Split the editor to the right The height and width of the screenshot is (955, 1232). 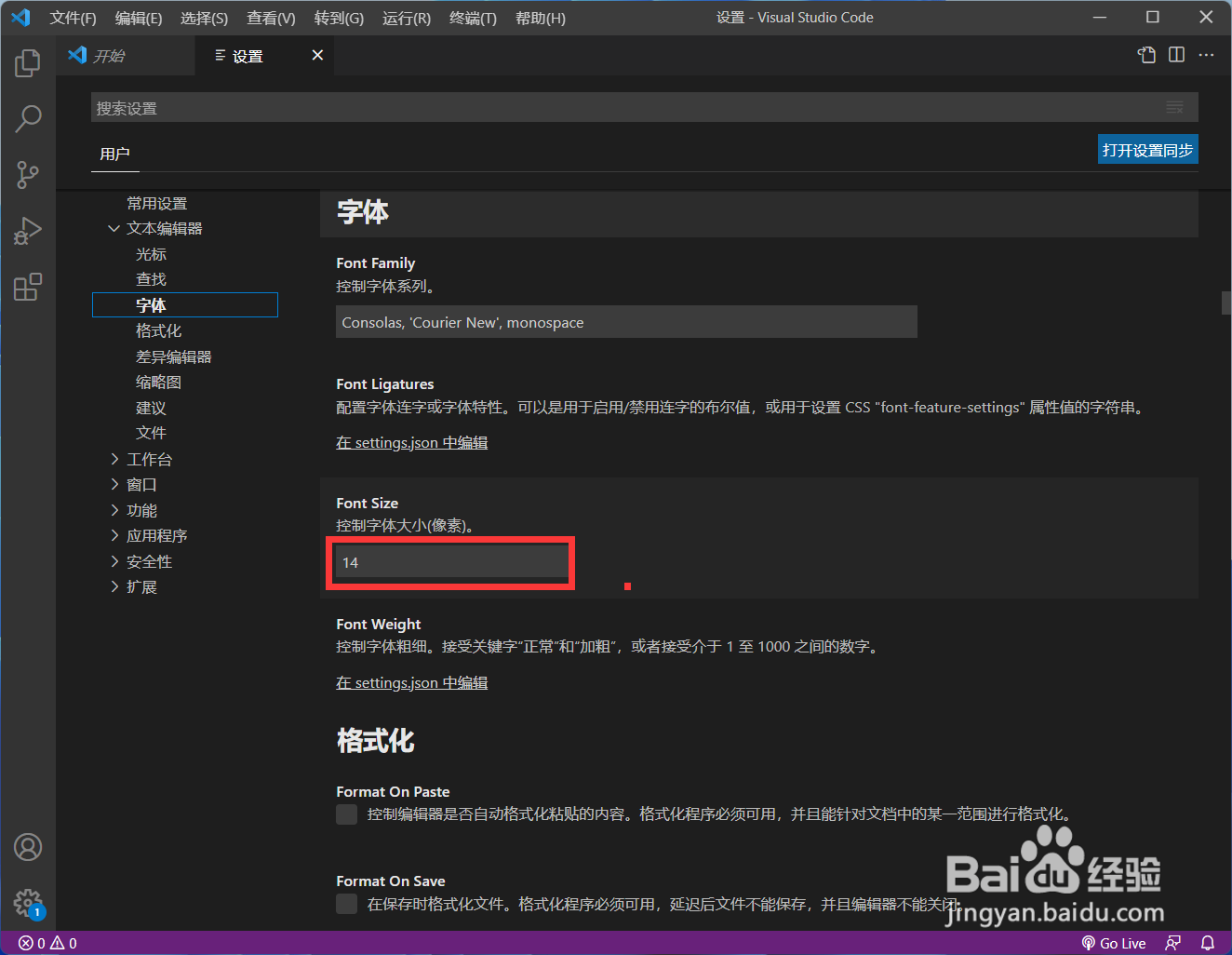(1176, 55)
